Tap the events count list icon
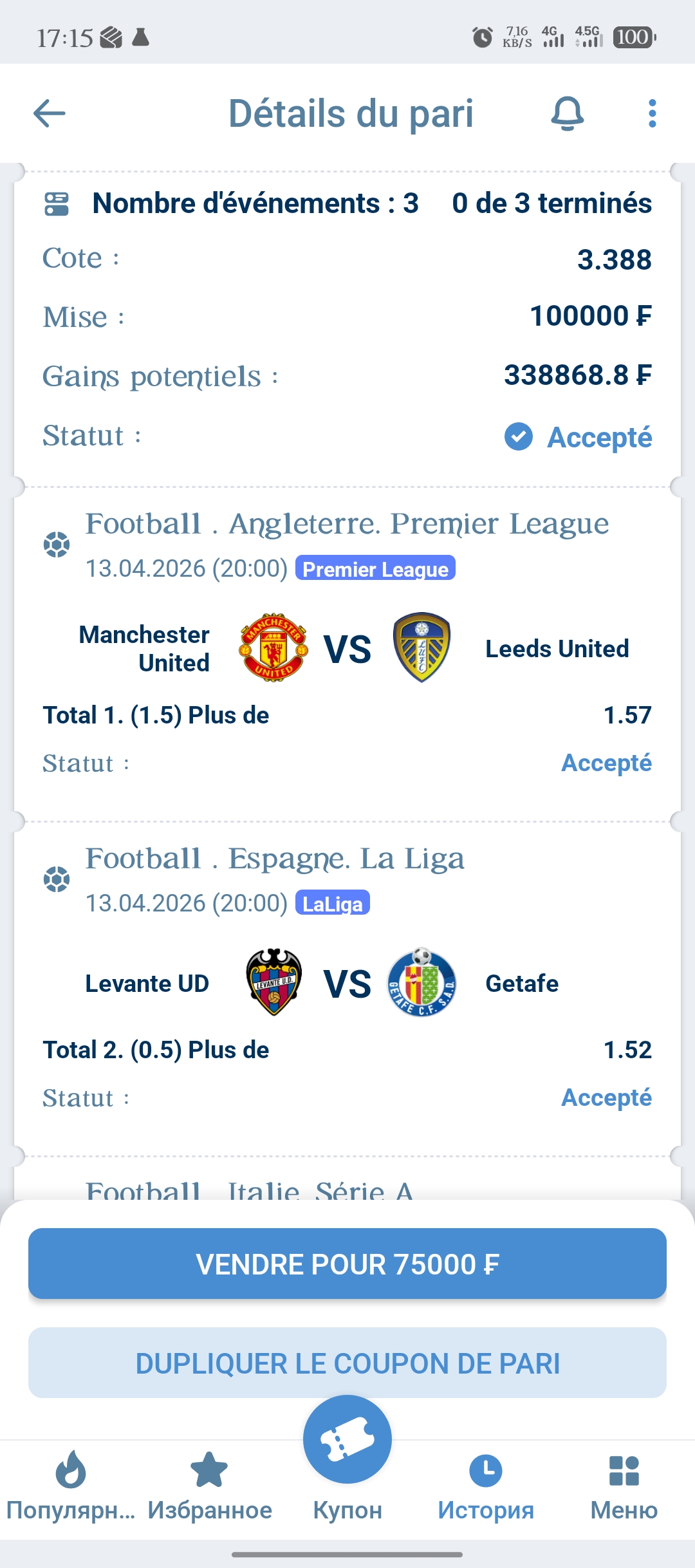This screenshot has height=1568, width=695. click(x=57, y=204)
